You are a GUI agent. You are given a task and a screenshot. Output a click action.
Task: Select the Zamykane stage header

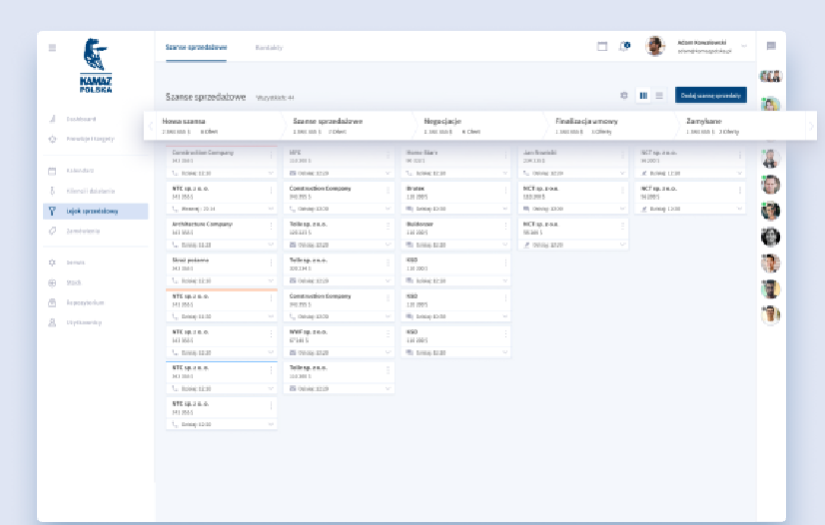(x=741, y=126)
